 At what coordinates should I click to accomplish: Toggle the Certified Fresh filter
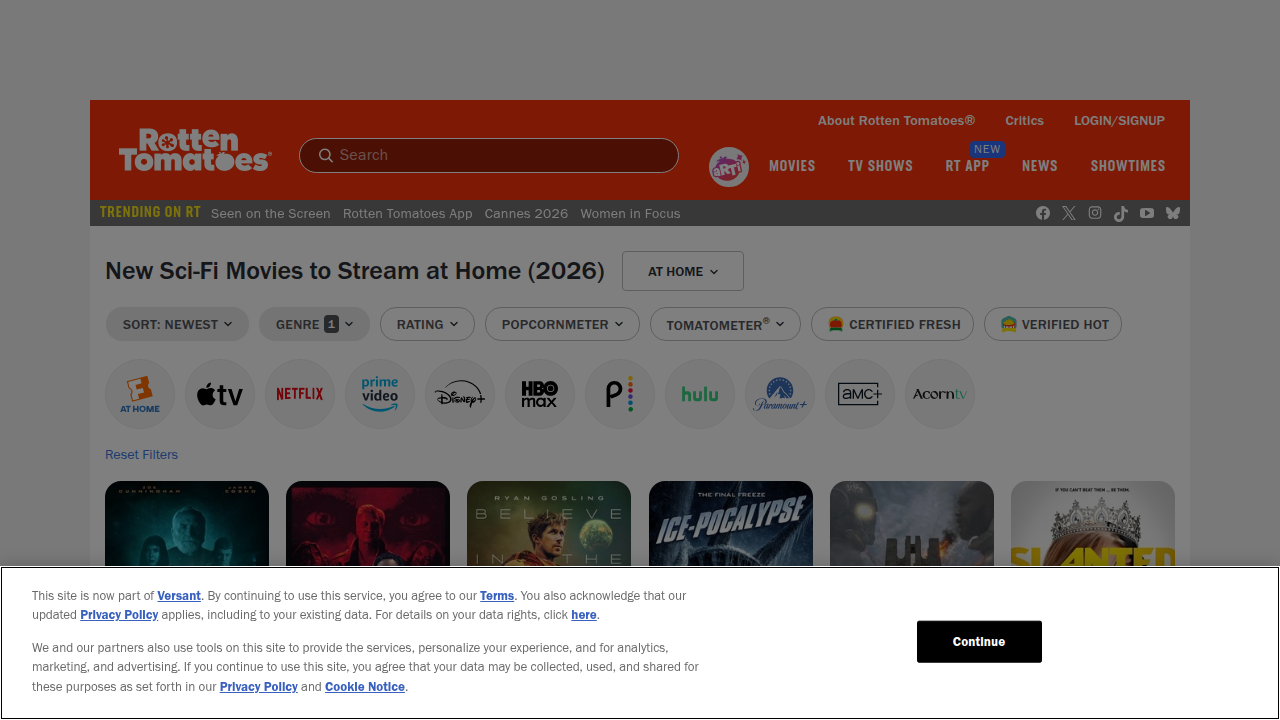pyautogui.click(x=892, y=324)
